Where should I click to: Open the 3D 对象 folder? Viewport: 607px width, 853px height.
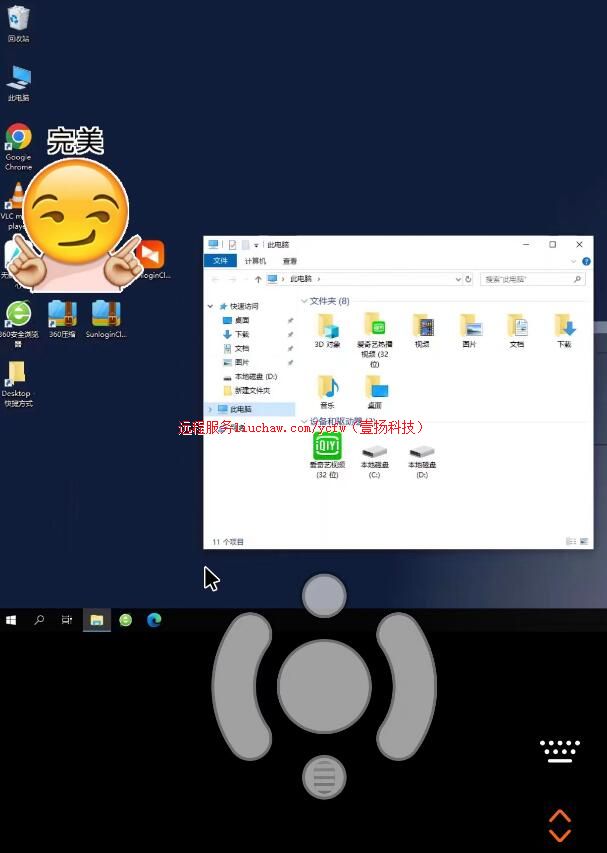tap(327, 326)
